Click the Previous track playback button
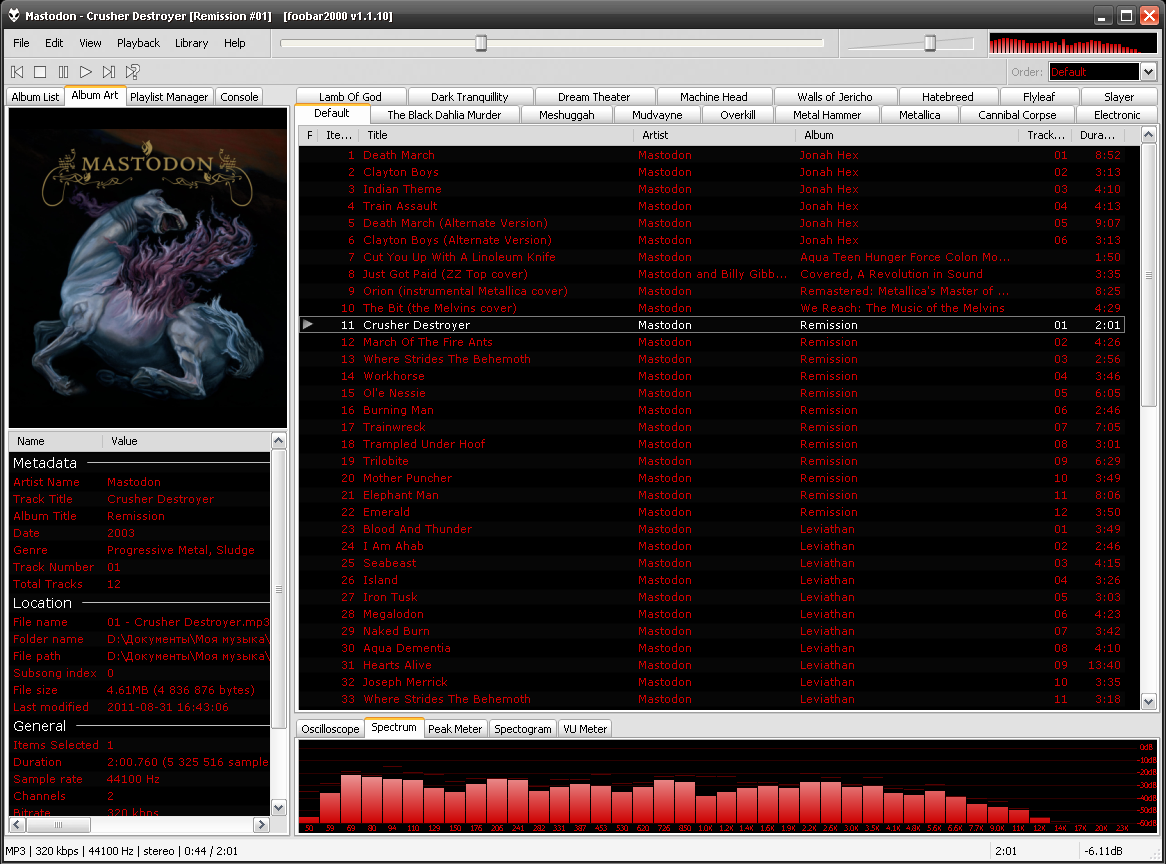This screenshot has width=1166, height=864. click(x=17, y=72)
